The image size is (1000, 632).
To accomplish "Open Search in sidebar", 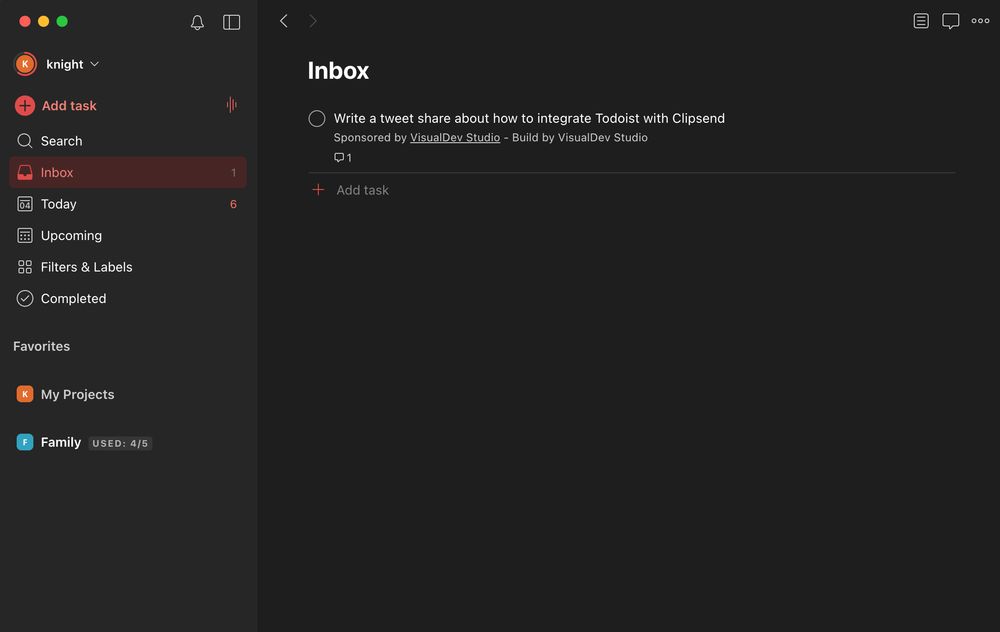I will pos(128,141).
